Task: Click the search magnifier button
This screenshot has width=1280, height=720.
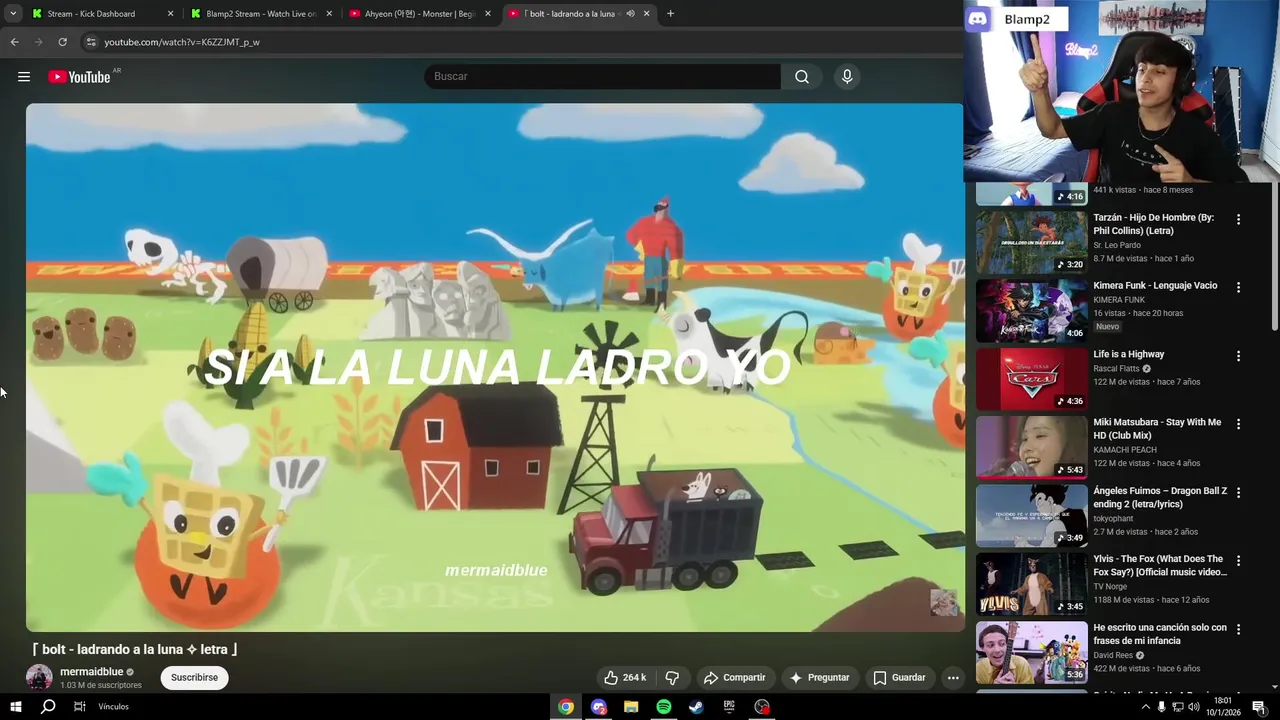Action: coord(802,77)
